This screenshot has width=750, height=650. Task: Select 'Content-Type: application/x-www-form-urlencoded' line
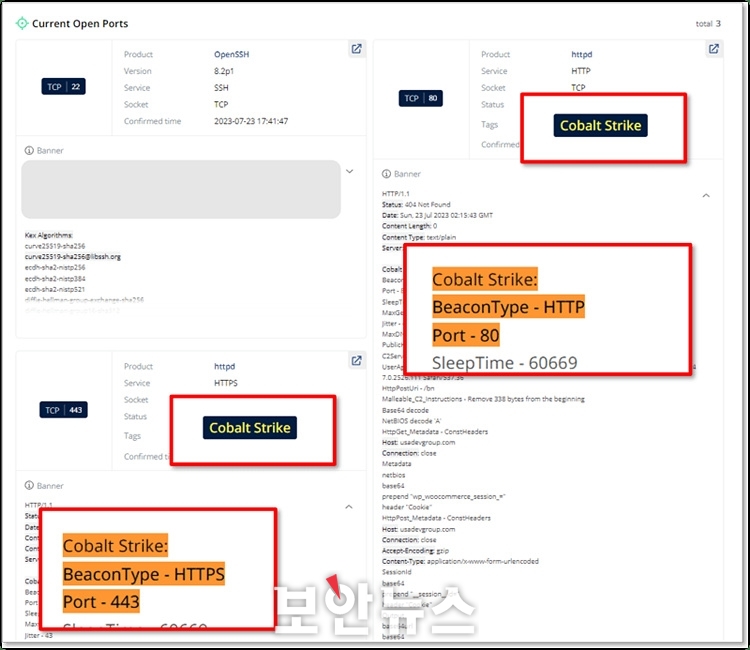[460, 562]
